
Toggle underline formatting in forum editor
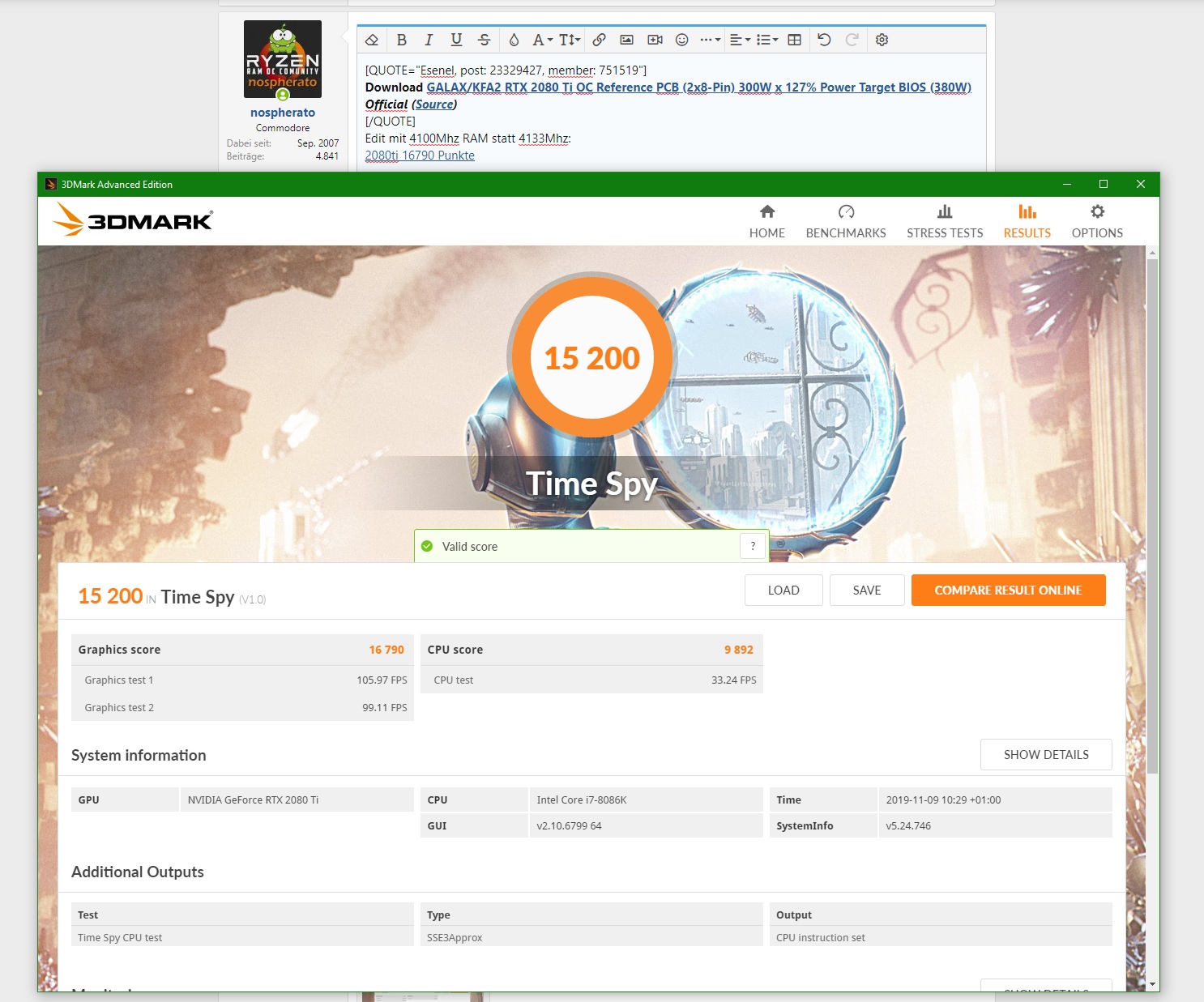[x=456, y=40]
